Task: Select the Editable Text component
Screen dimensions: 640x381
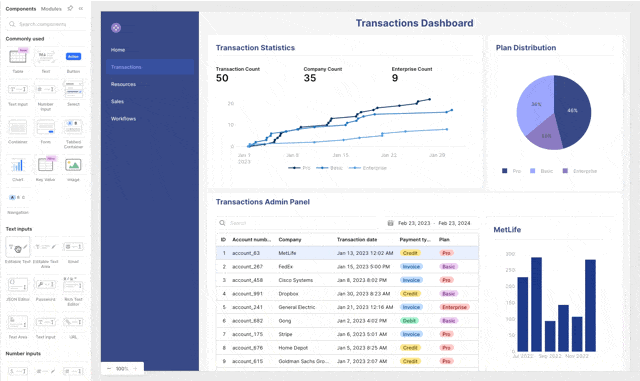Action: tap(18, 247)
